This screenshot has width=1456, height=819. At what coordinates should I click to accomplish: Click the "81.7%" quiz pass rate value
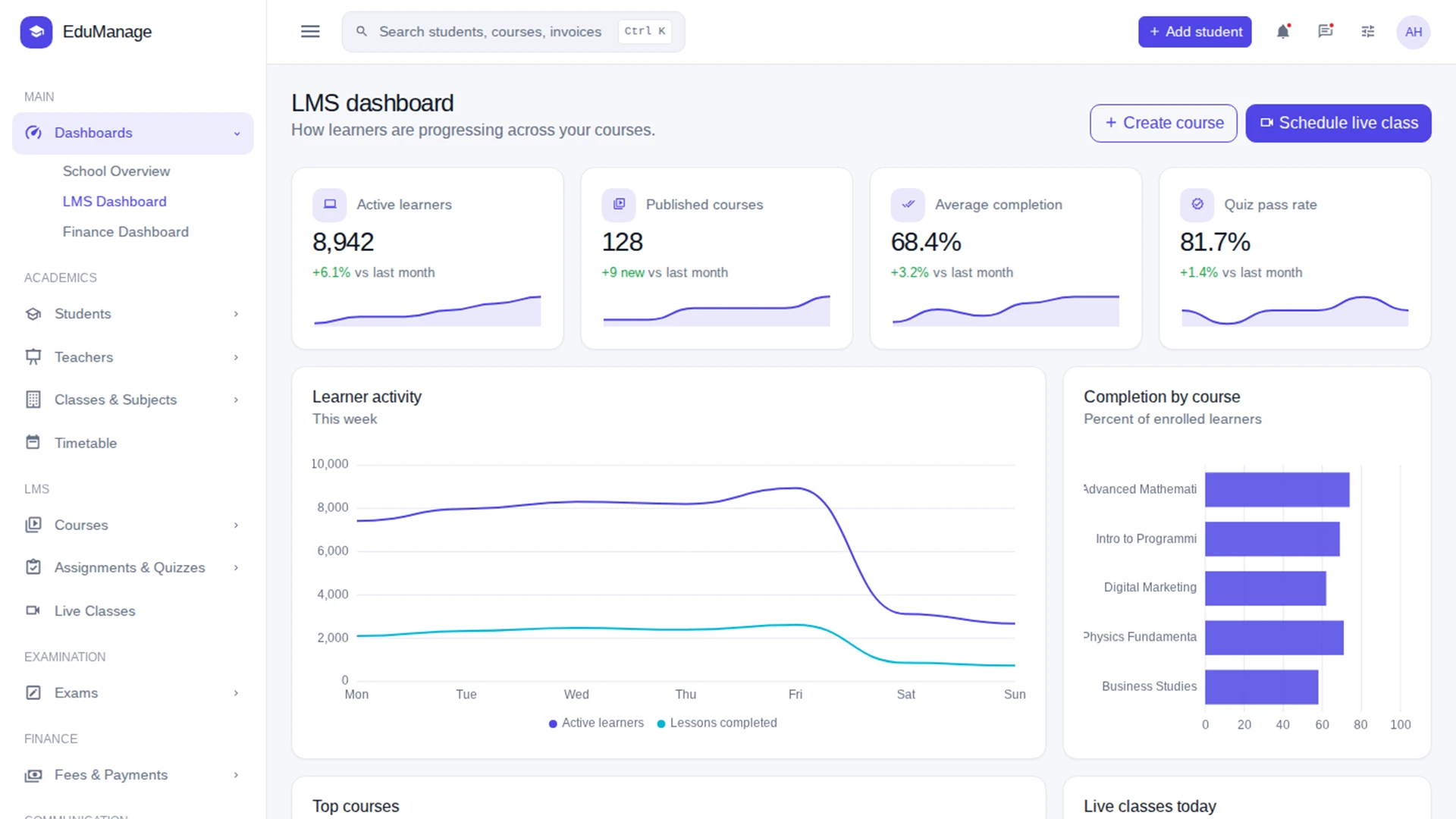pyautogui.click(x=1215, y=242)
